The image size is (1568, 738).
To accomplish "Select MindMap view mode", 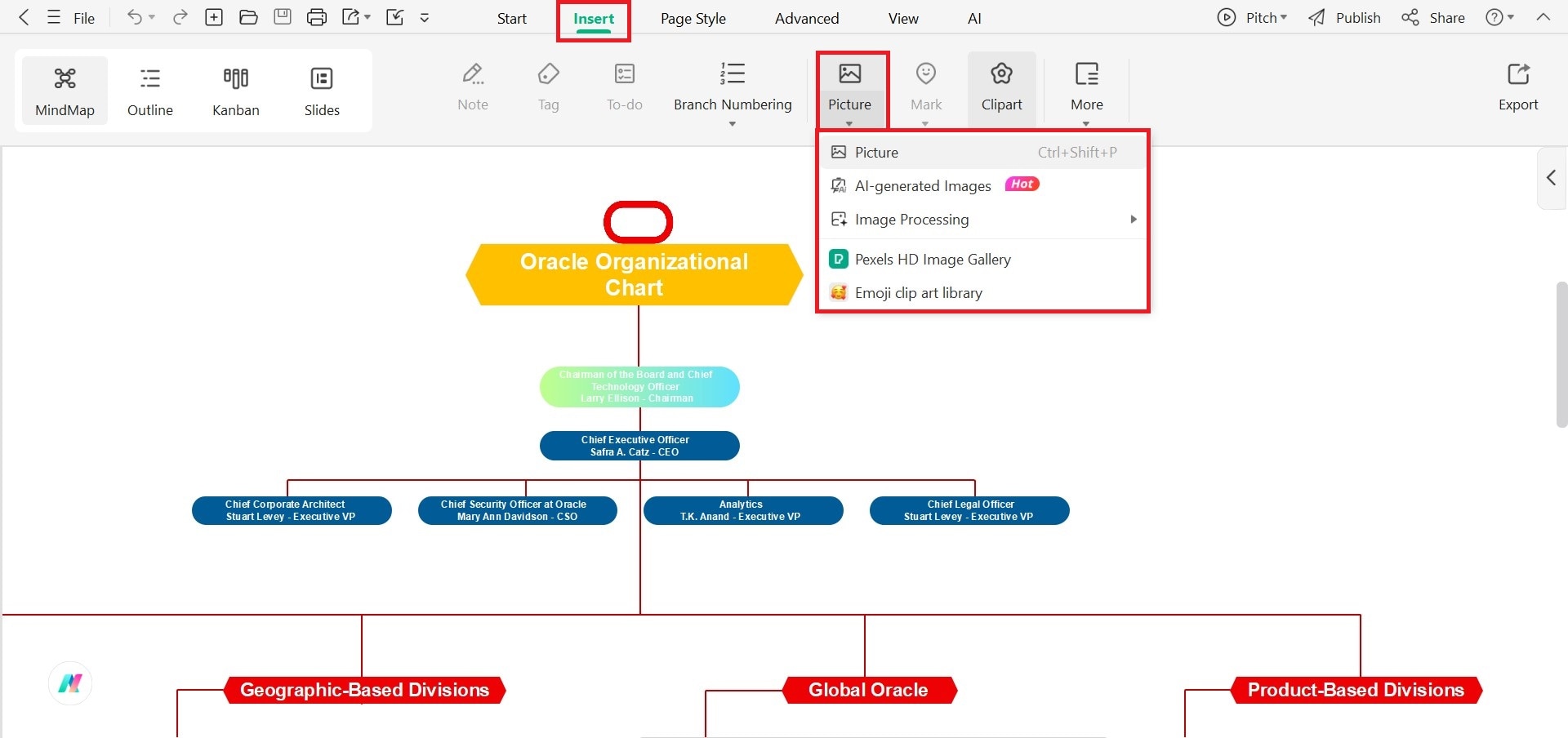I will tap(65, 91).
